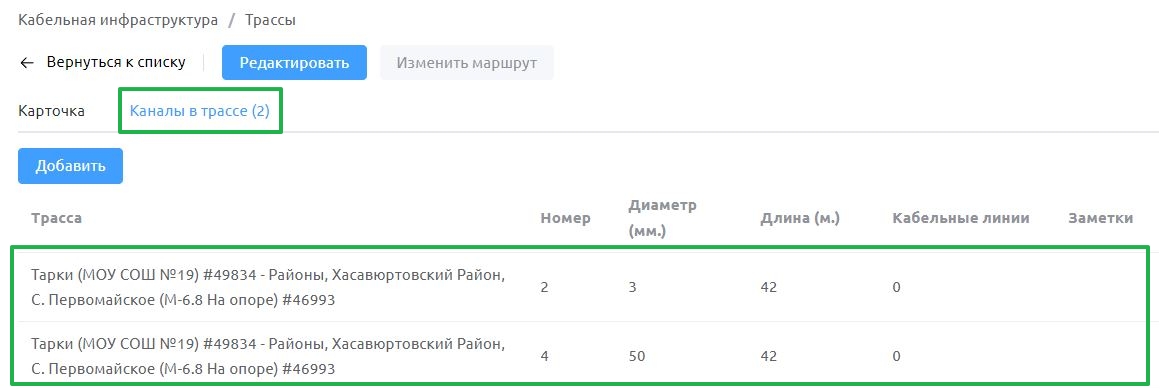Click the 'Добавить' button
The width and height of the screenshot is (1160, 389).
click(x=70, y=166)
